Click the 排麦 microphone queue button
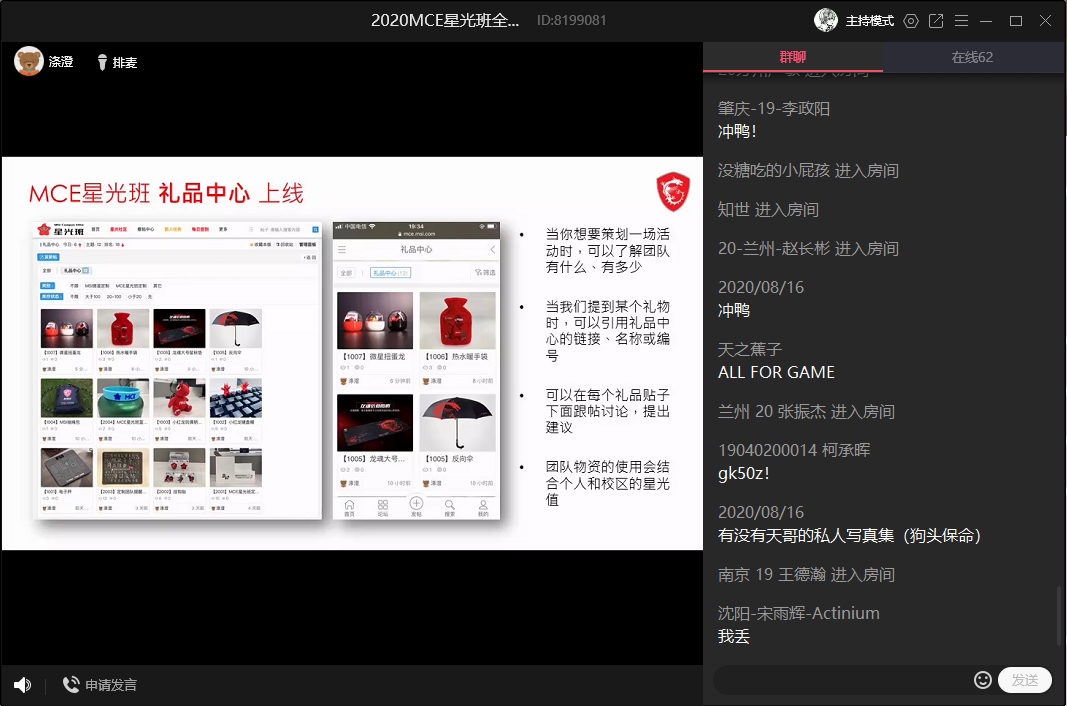The height and width of the screenshot is (706, 1067). click(x=117, y=63)
